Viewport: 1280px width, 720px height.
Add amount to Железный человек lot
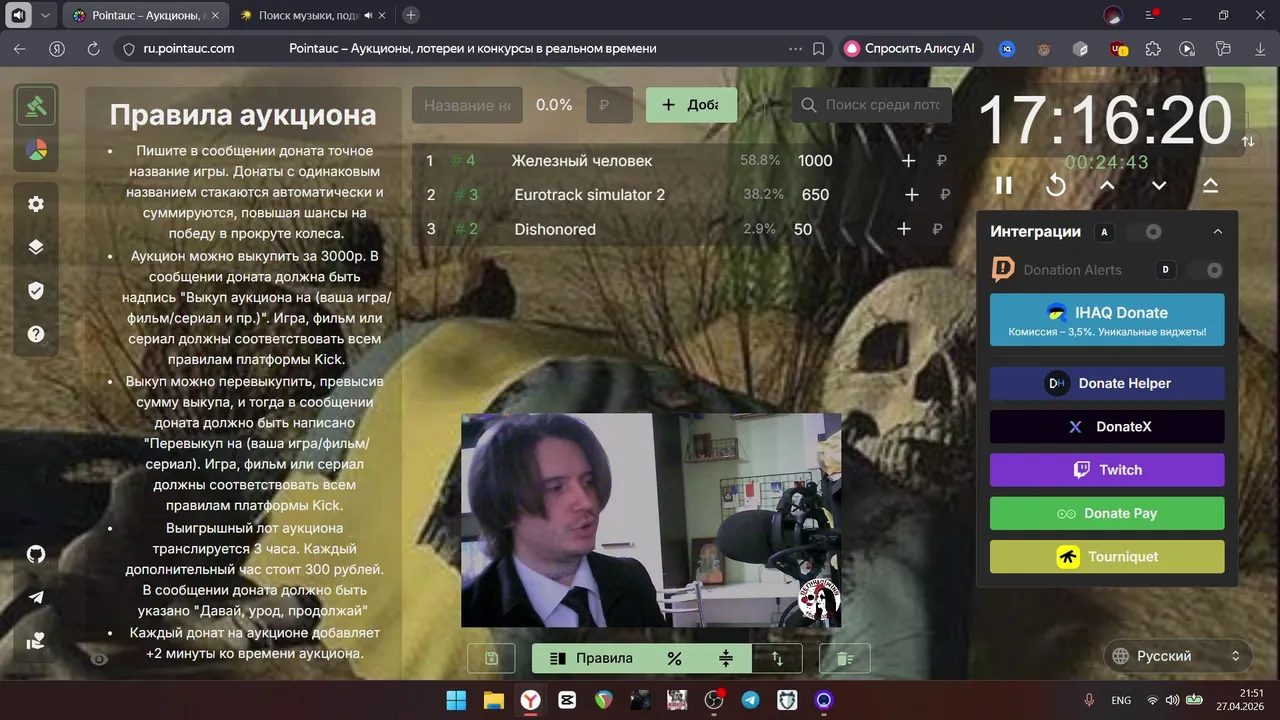908,161
